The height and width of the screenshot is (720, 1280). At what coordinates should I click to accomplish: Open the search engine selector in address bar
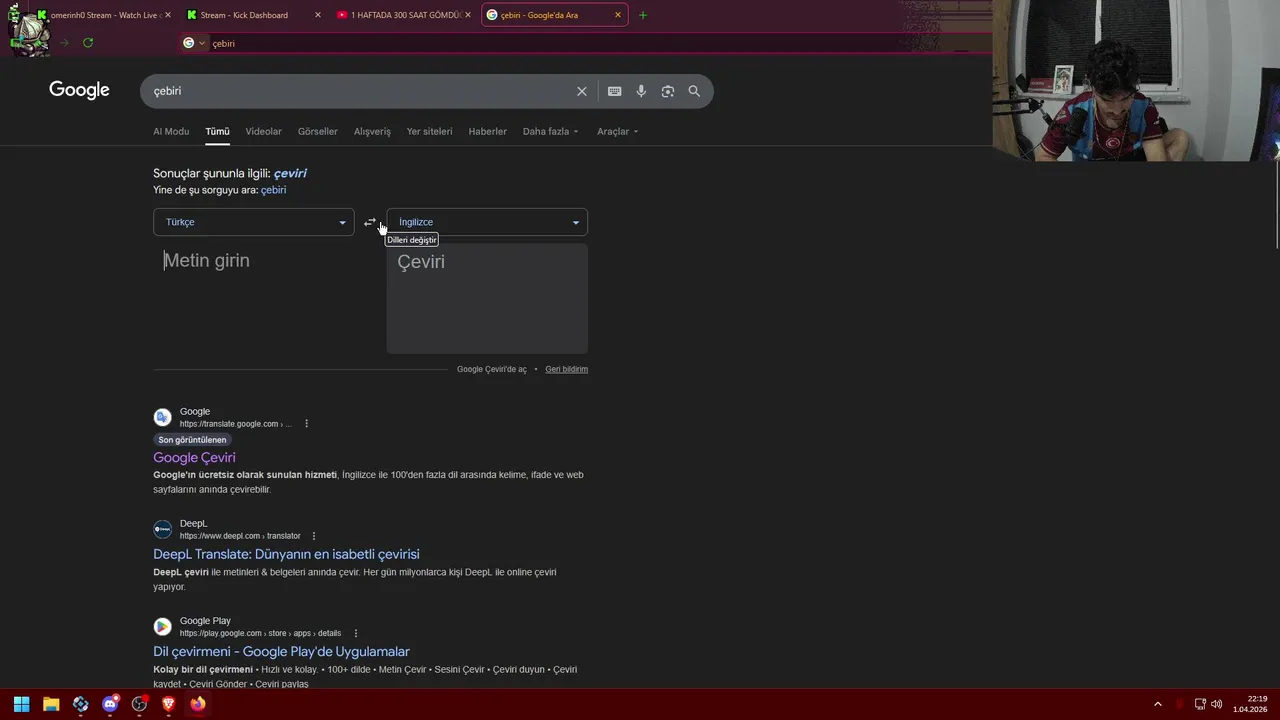click(x=194, y=43)
